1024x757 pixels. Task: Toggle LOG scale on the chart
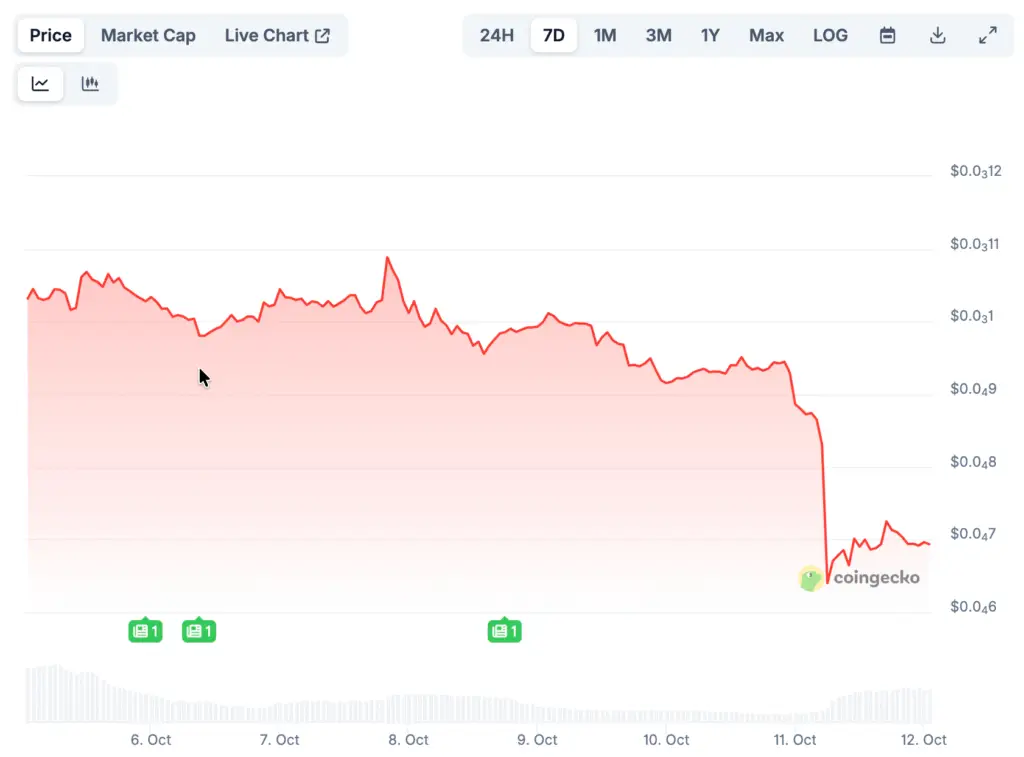click(x=830, y=36)
